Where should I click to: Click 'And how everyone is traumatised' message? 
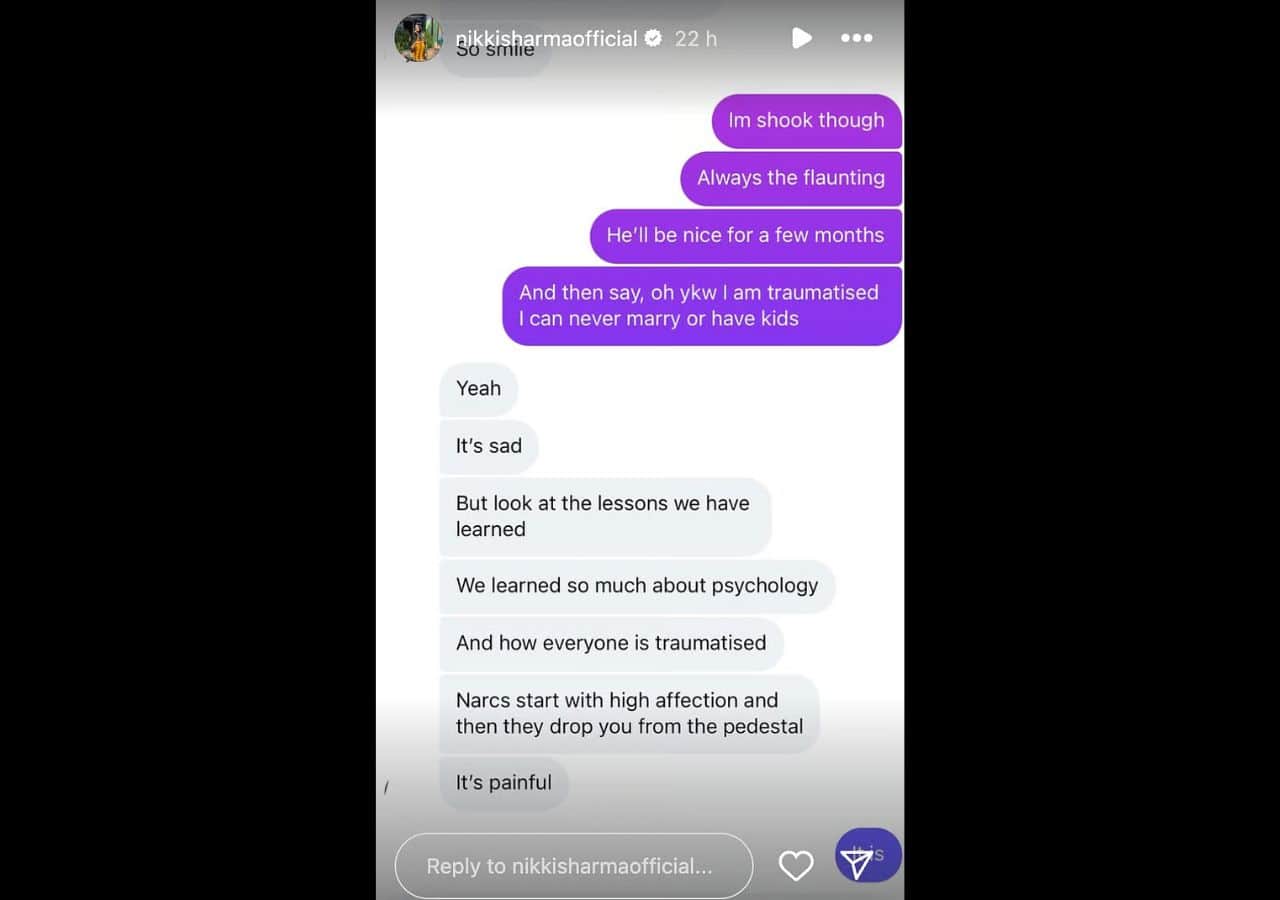tap(611, 644)
